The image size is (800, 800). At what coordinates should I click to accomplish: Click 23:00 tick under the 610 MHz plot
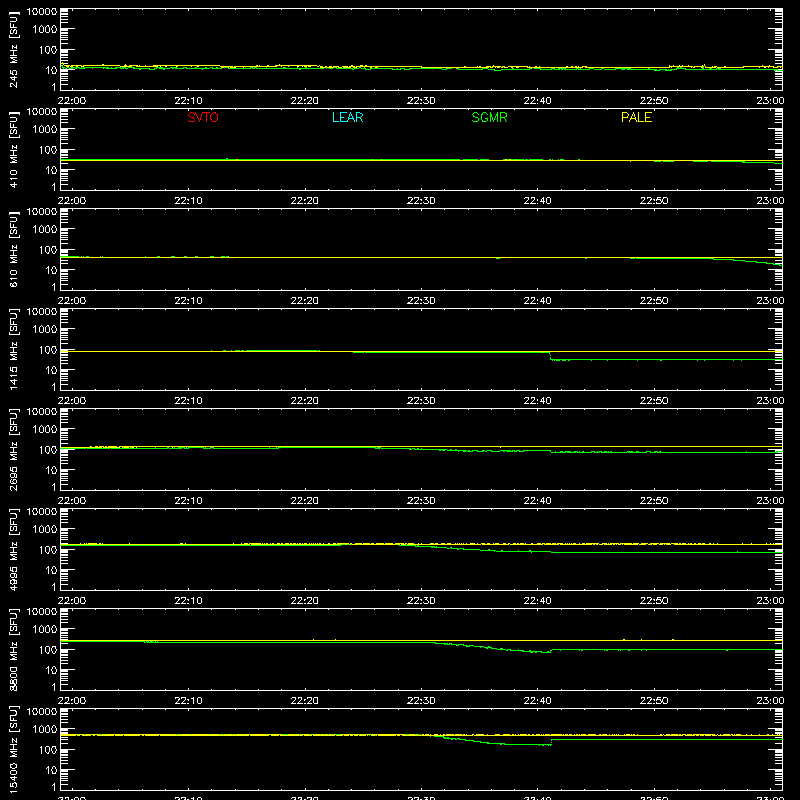[770, 301]
